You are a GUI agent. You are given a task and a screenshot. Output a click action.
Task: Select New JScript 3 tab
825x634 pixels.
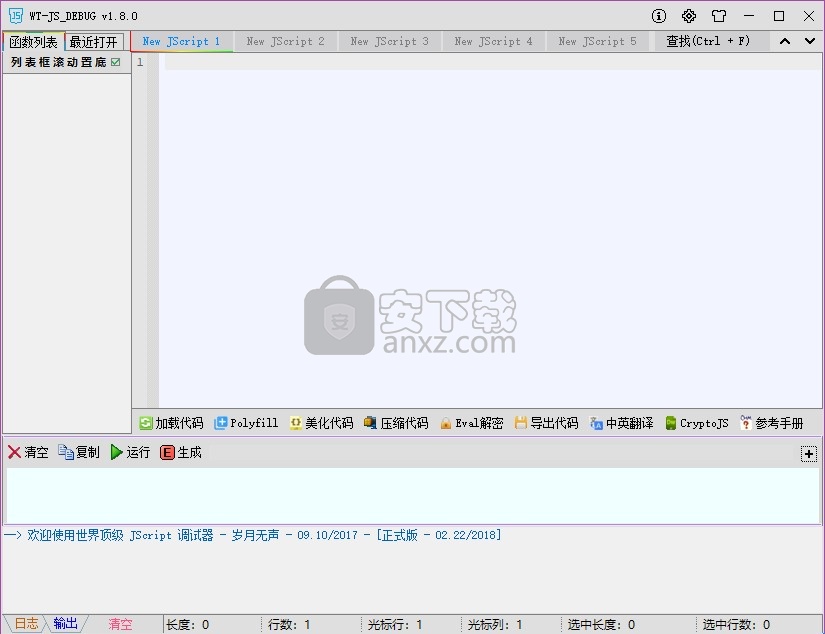click(389, 41)
